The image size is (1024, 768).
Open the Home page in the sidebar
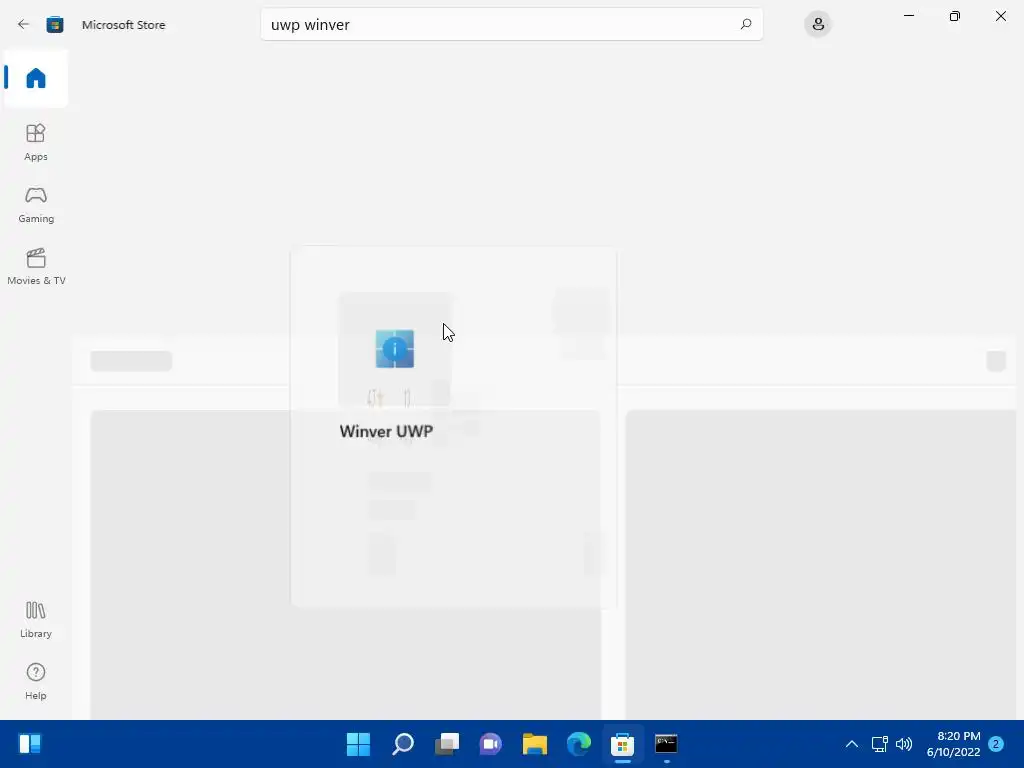pyautogui.click(x=36, y=78)
